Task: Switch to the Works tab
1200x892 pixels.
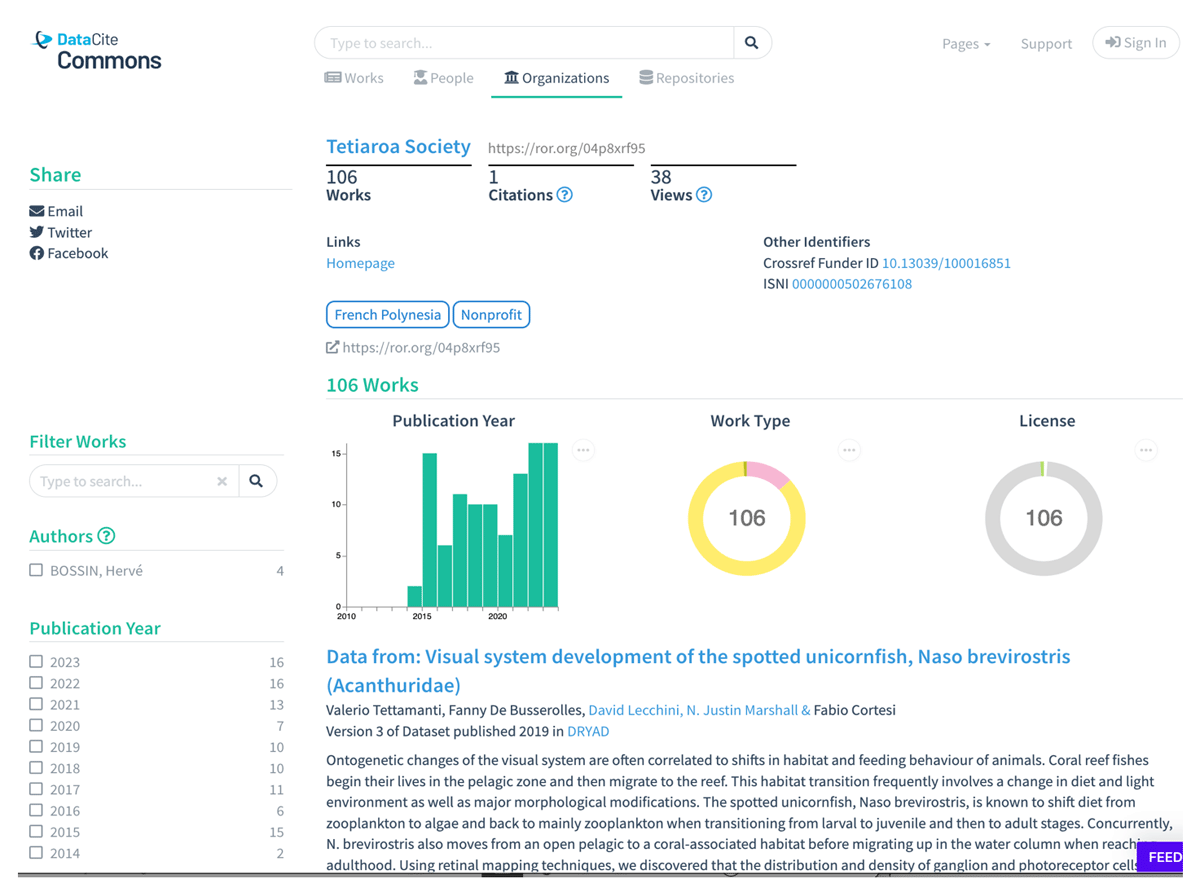Action: point(354,78)
